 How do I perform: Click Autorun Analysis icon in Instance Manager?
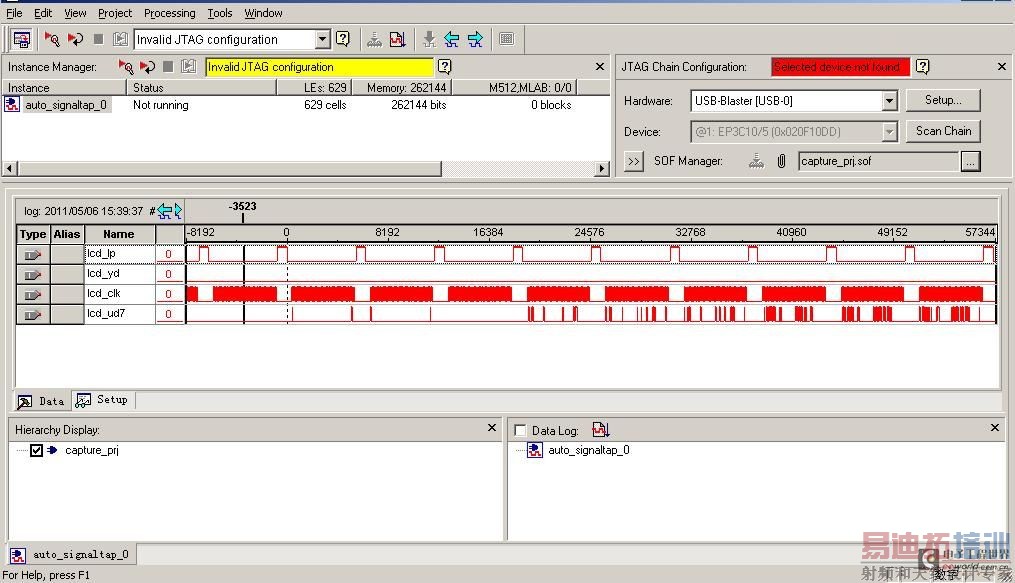[x=148, y=67]
